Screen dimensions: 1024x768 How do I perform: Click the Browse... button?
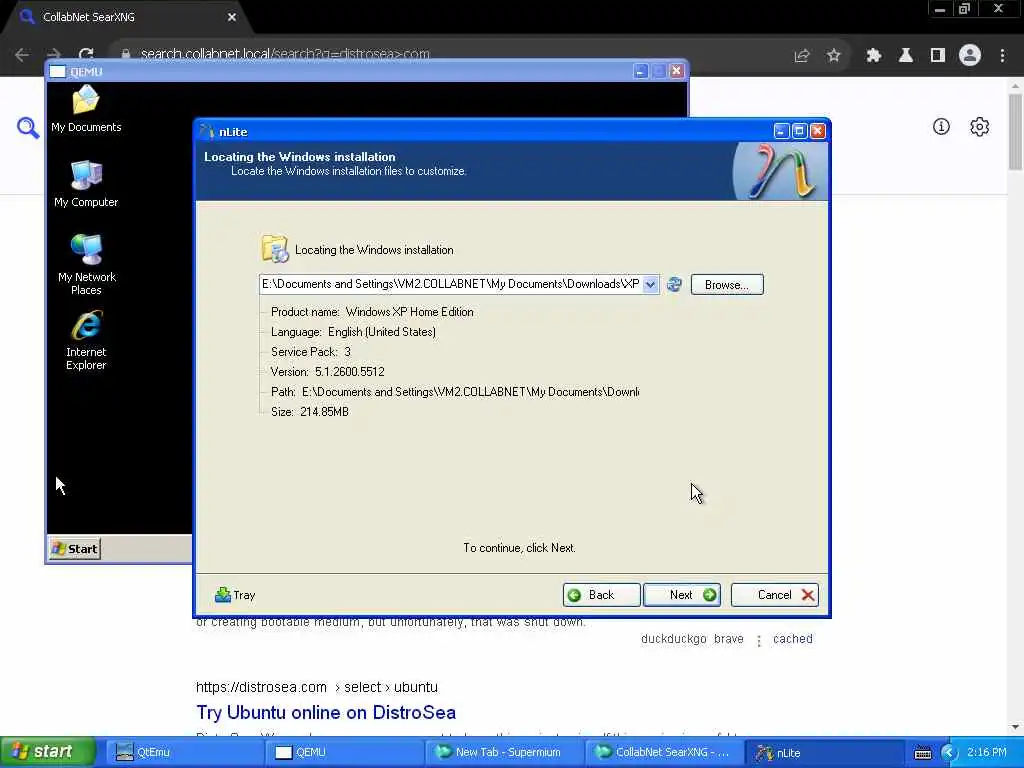(x=727, y=285)
